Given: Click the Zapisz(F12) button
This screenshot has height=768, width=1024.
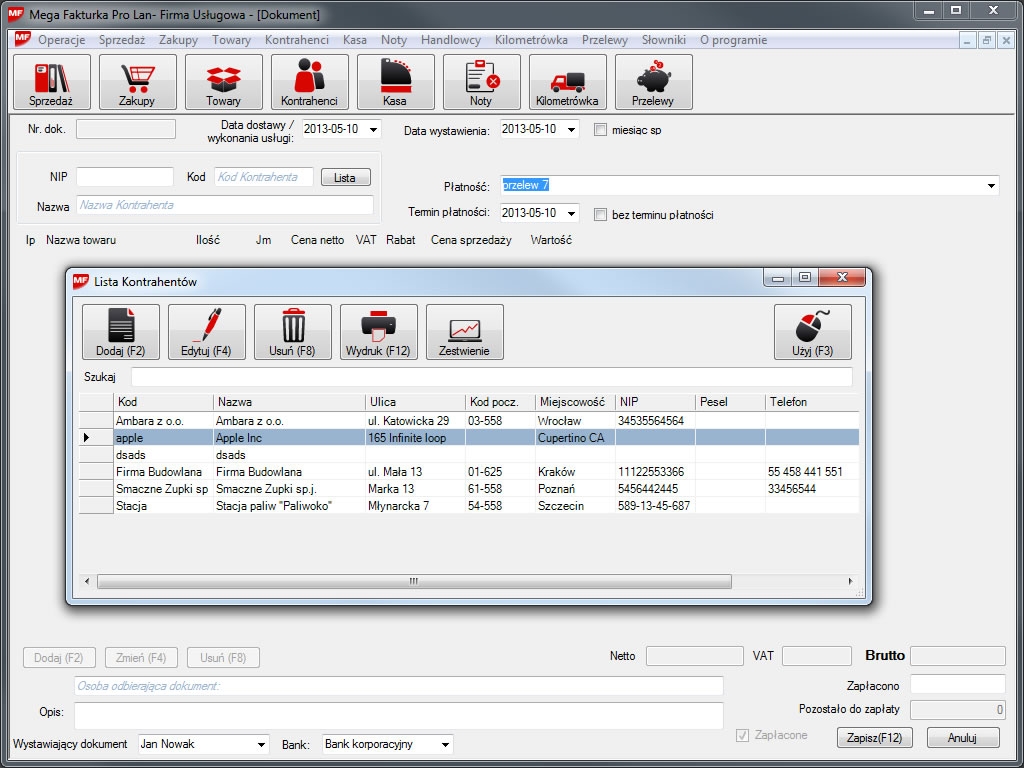Looking at the screenshot, I should tap(875, 738).
